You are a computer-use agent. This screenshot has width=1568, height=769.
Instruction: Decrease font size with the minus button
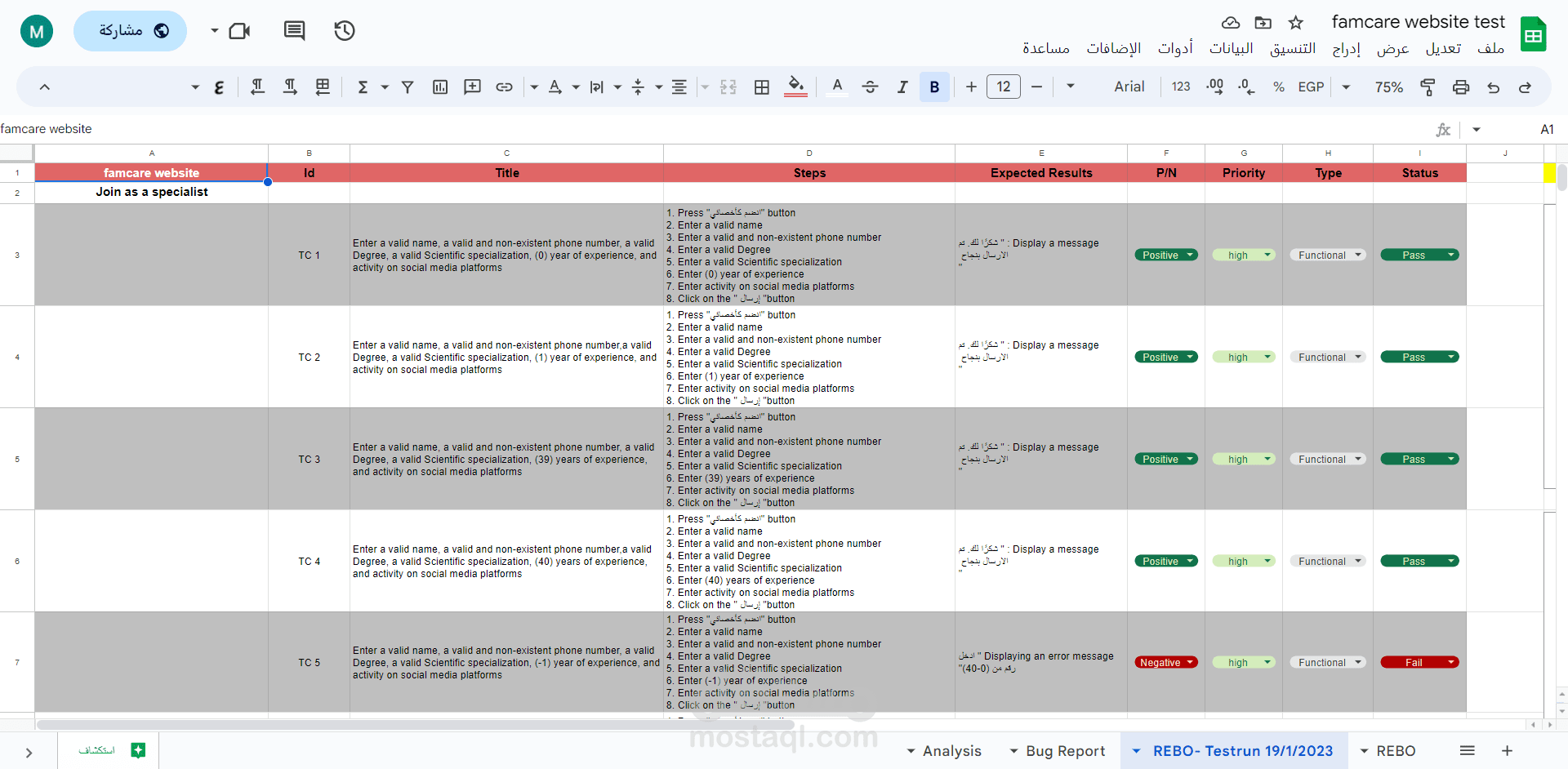[x=1037, y=87]
